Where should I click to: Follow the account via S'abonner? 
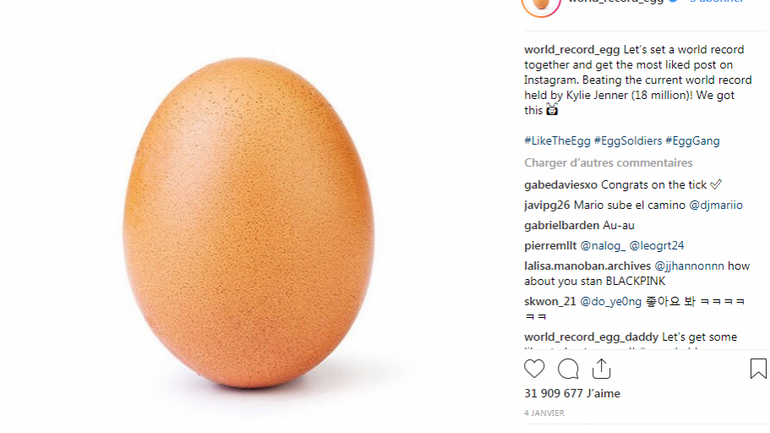(716, 1)
